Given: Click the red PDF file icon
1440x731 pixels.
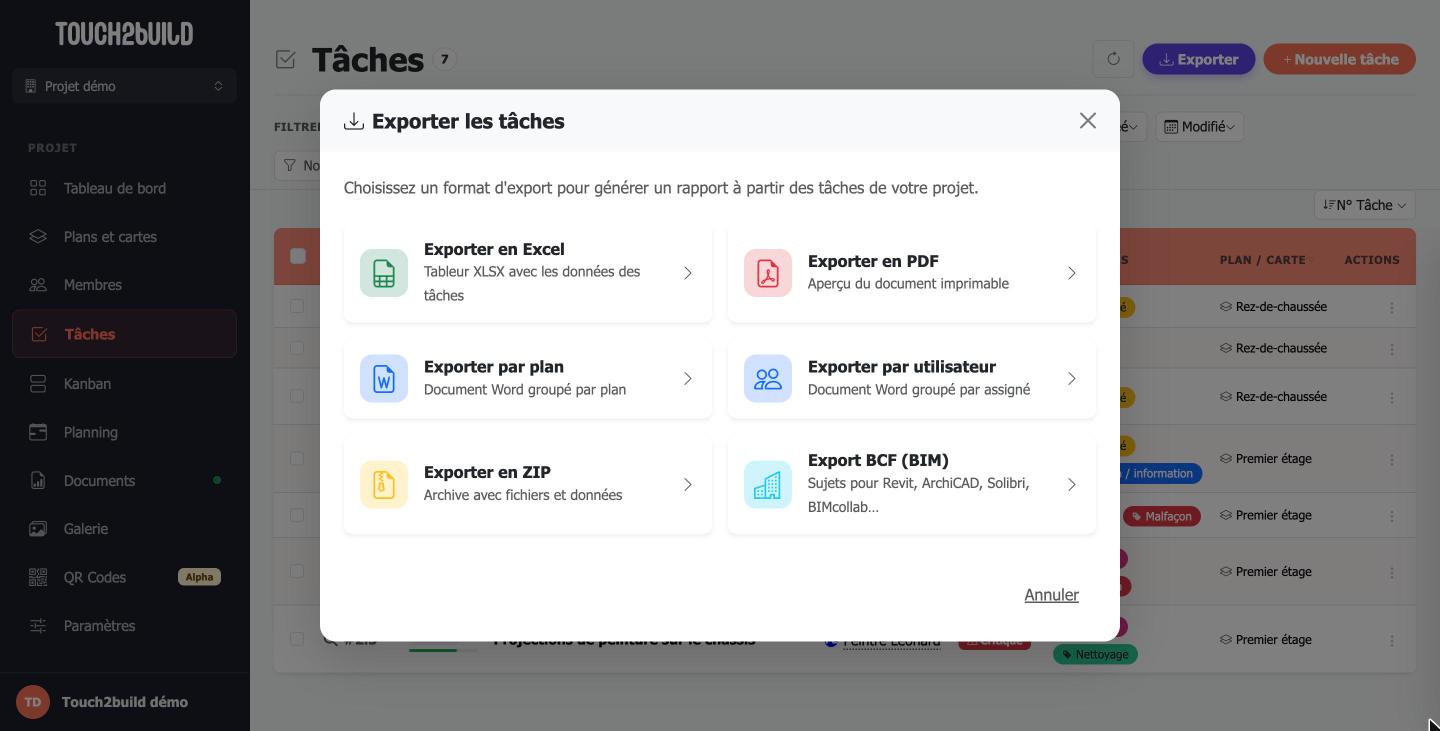Looking at the screenshot, I should pyautogui.click(x=768, y=273).
